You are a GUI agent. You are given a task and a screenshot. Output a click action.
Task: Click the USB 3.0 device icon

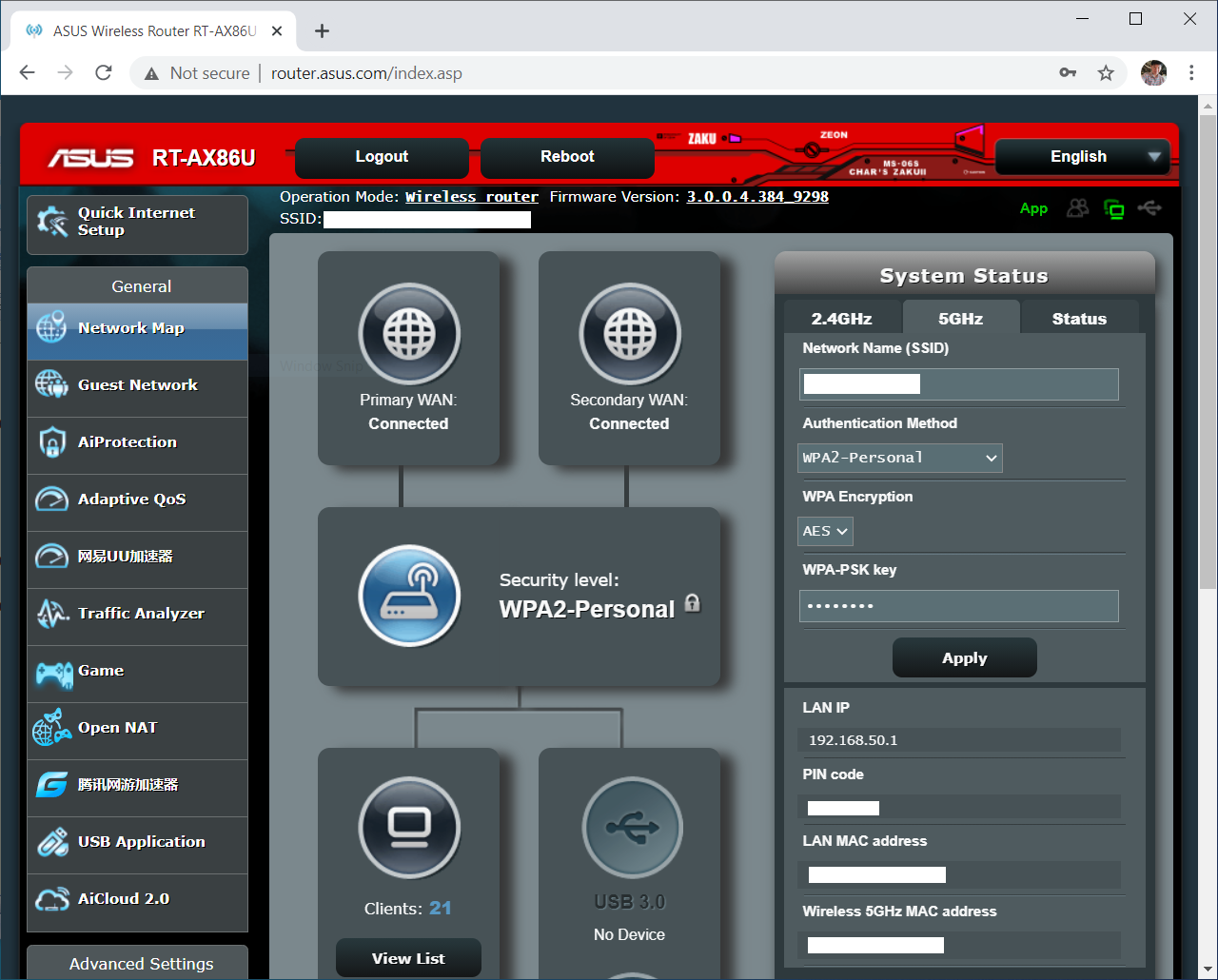click(x=632, y=828)
